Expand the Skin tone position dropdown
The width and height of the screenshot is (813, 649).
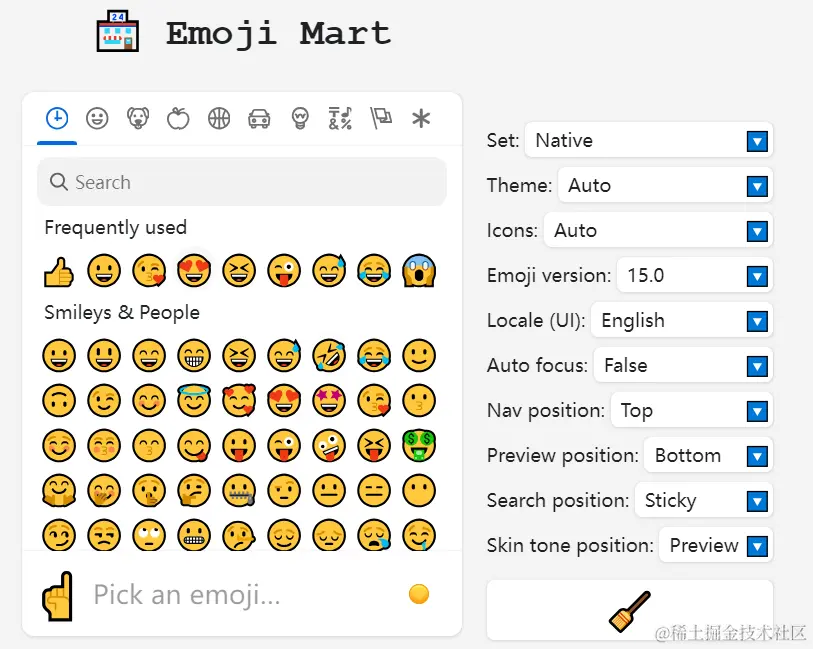tap(716, 546)
